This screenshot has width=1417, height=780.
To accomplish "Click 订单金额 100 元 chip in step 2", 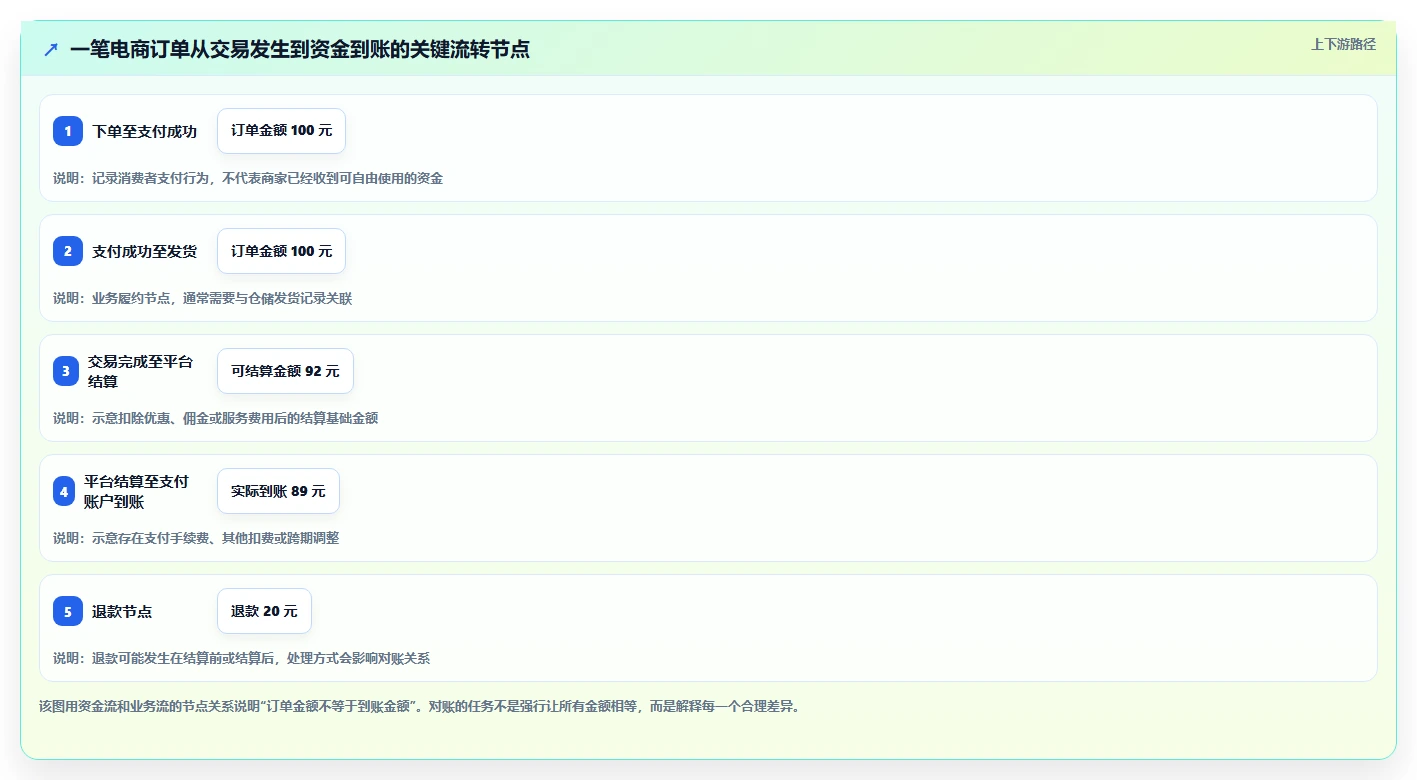I will tap(281, 251).
